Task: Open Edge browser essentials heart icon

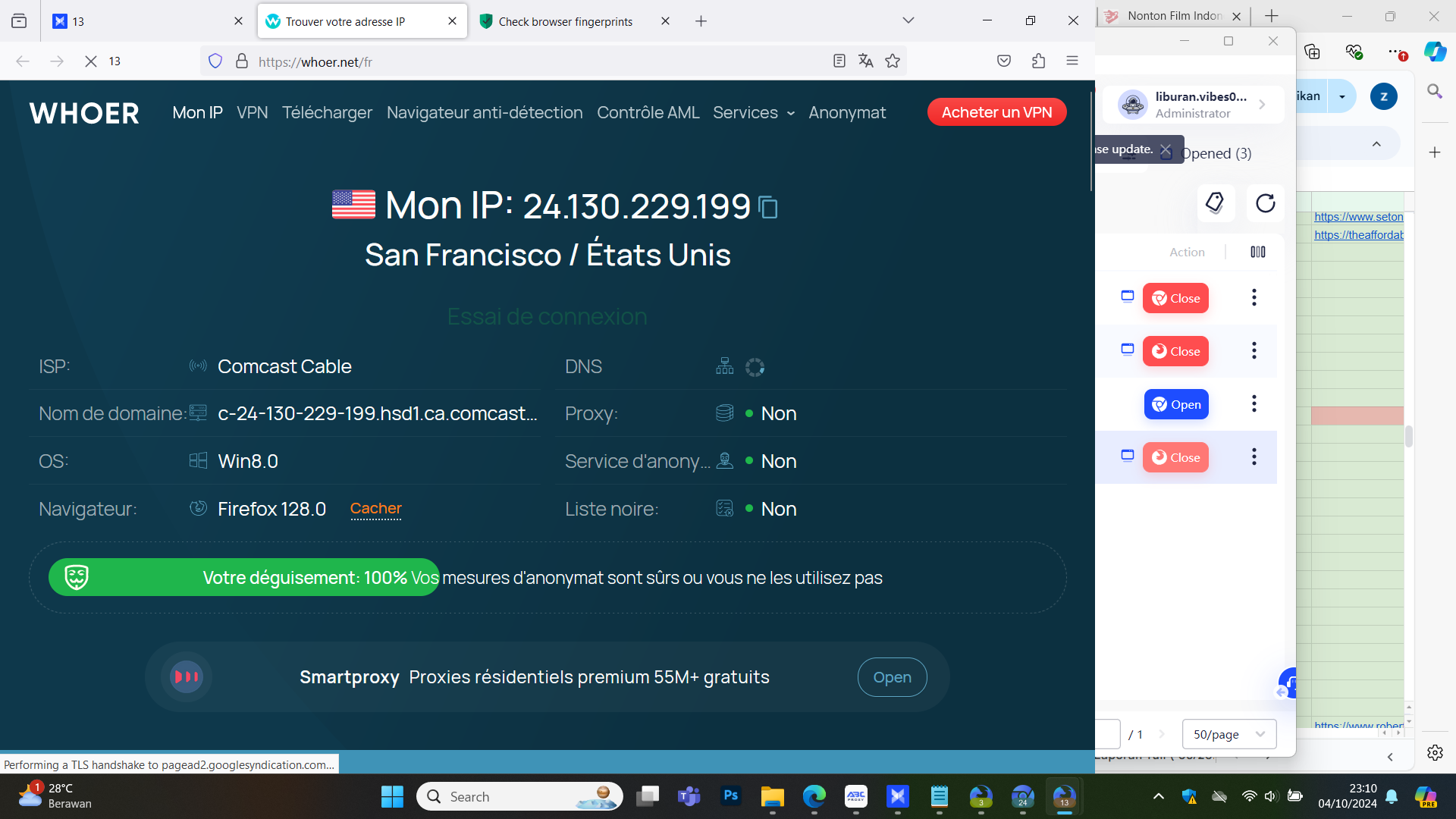Action: tap(1354, 52)
